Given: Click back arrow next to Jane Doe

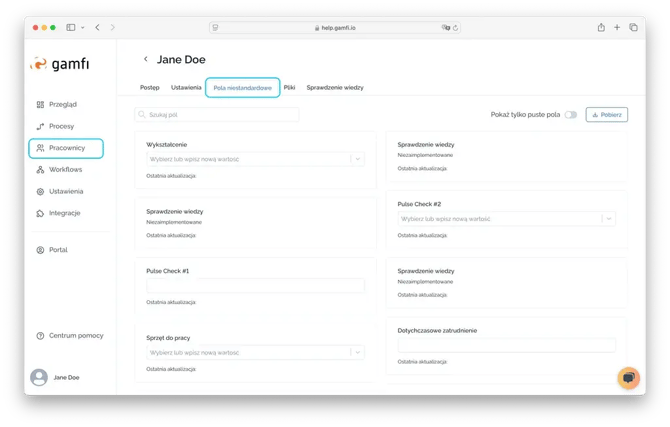Looking at the screenshot, I should coord(146,60).
